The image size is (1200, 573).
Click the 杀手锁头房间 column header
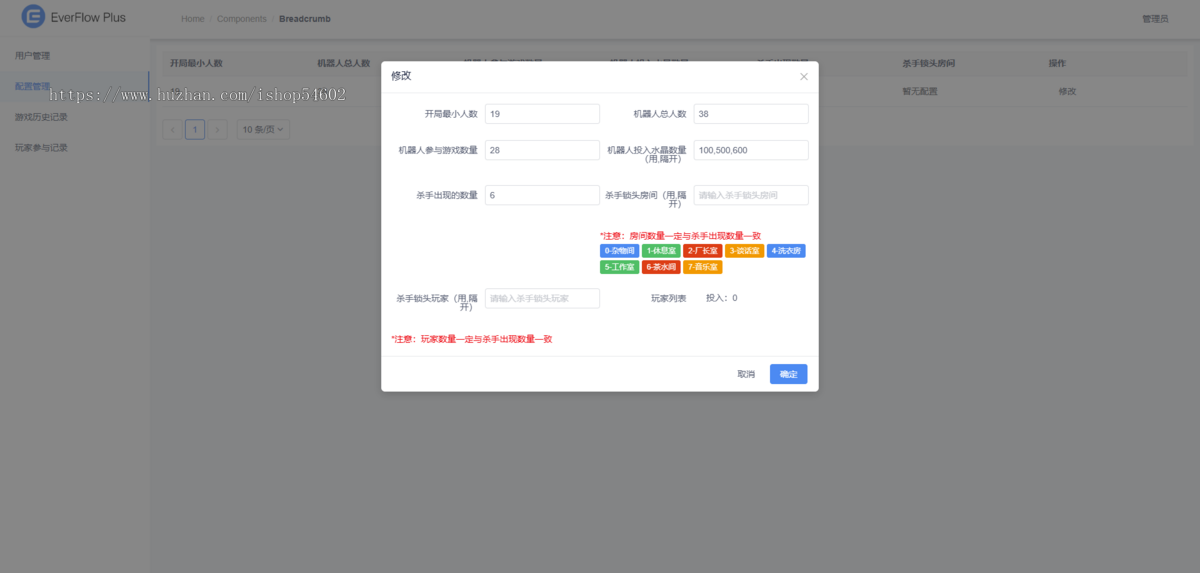[929, 63]
